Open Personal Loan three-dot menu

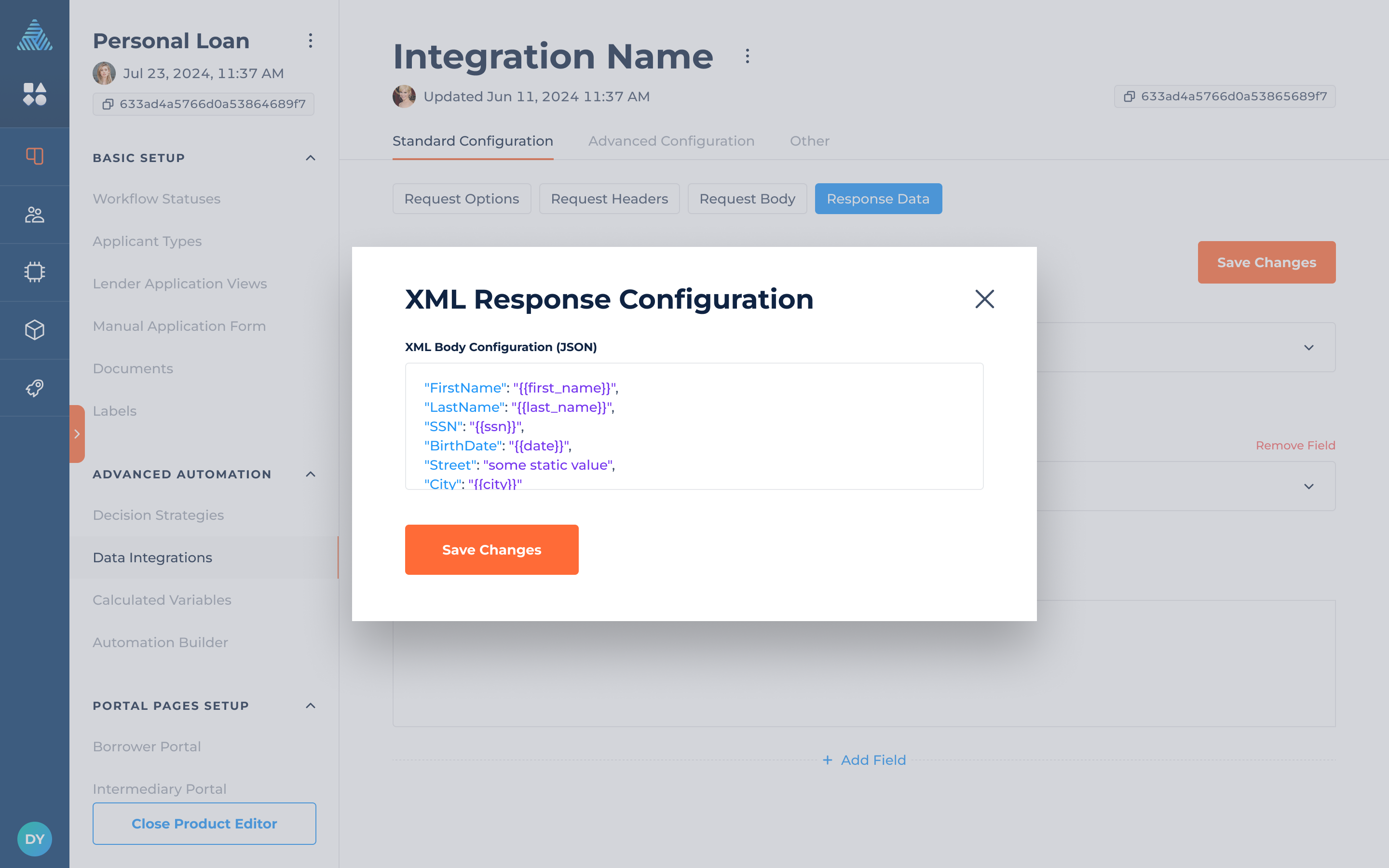click(x=311, y=41)
